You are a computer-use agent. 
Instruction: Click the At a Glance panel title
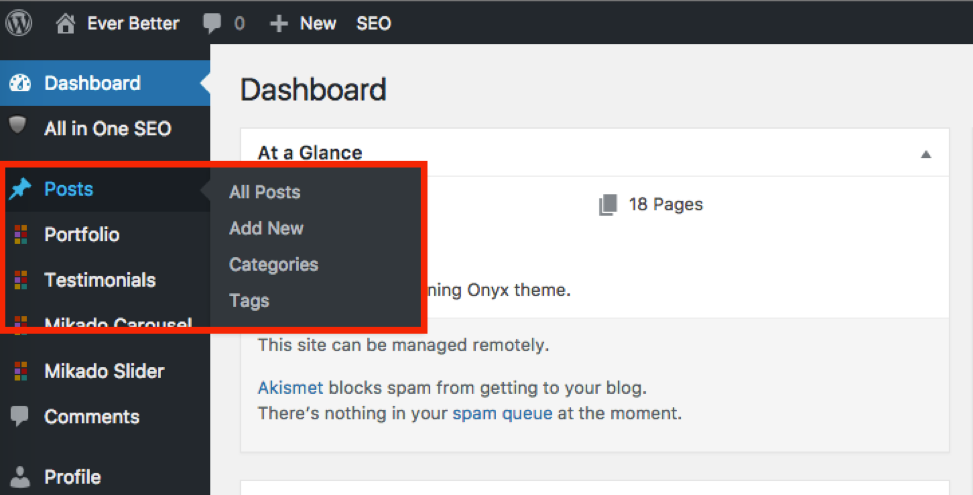[x=310, y=153]
